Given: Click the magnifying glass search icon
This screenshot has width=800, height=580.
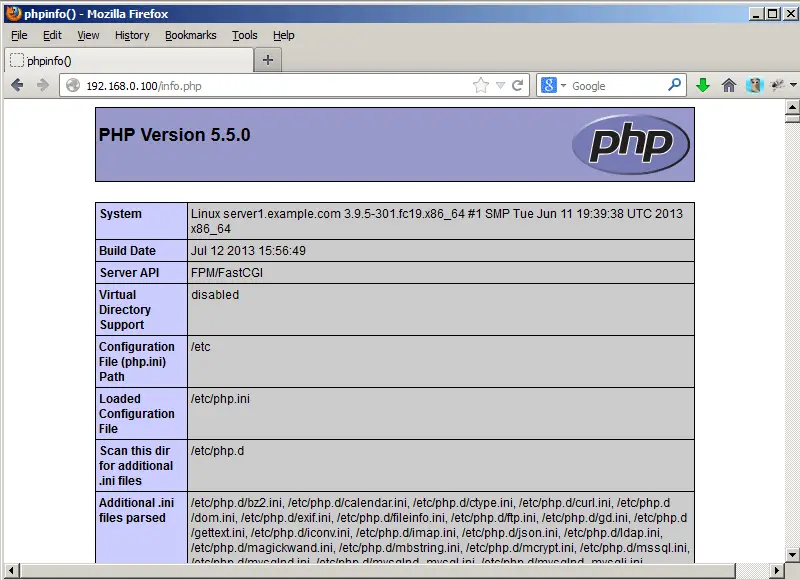Looking at the screenshot, I should (x=674, y=85).
